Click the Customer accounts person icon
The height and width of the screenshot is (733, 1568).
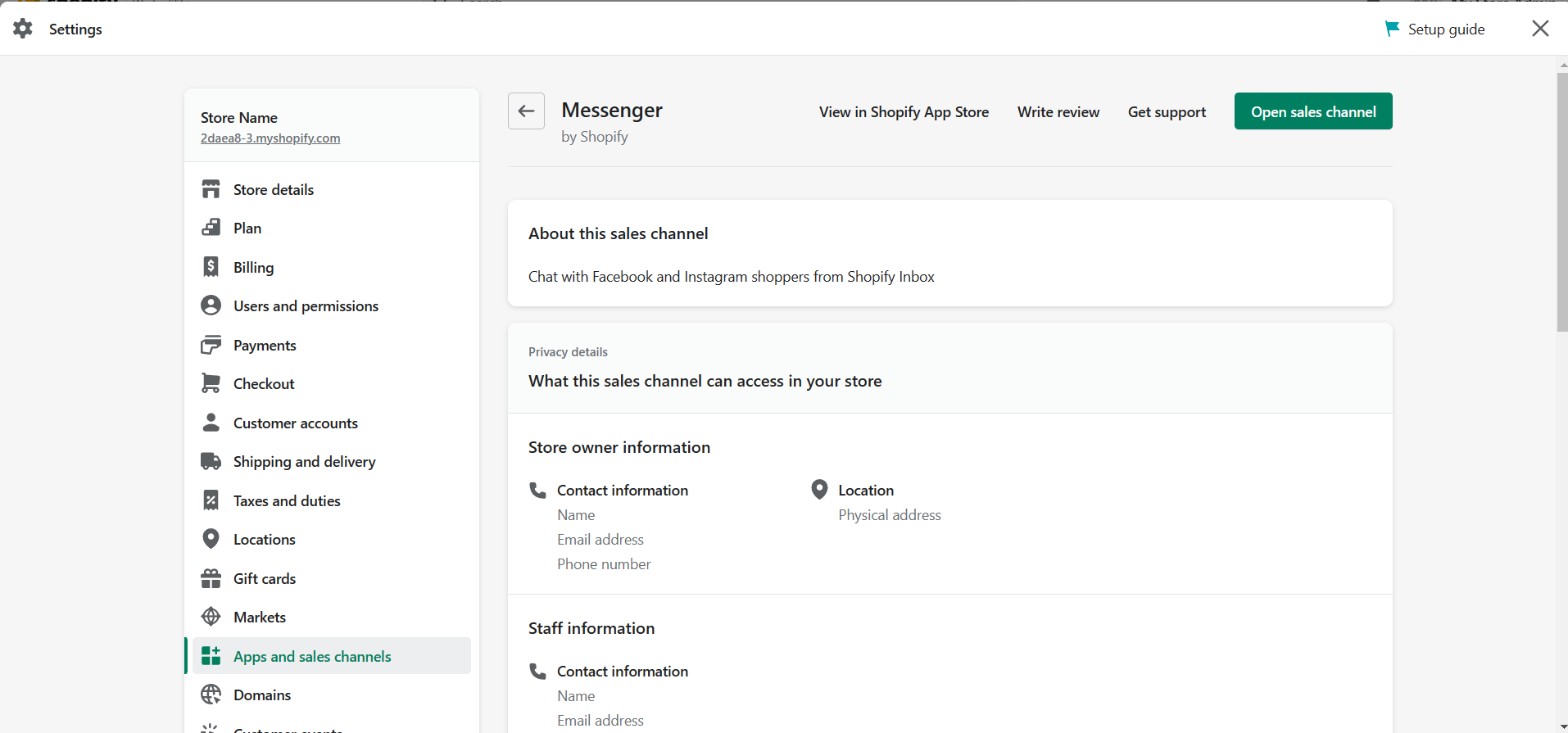pyautogui.click(x=211, y=423)
